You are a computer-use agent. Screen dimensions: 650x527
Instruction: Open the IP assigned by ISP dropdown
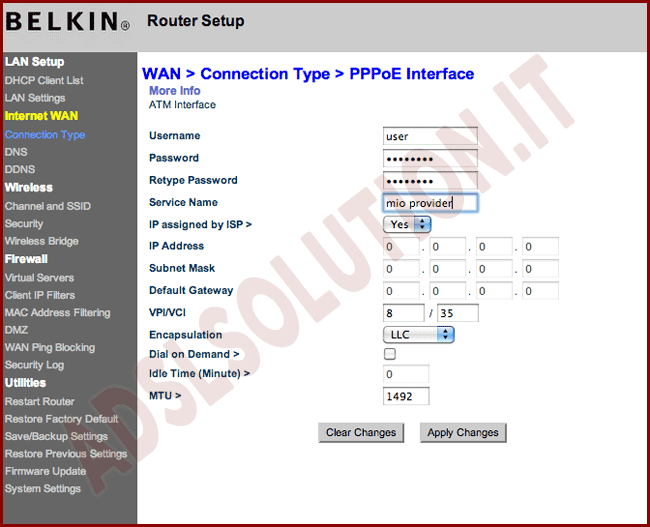click(x=407, y=224)
